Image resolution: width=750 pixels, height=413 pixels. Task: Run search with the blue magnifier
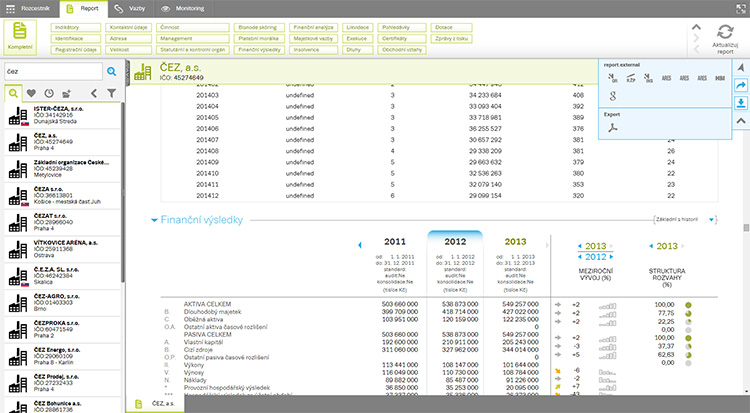(x=111, y=71)
